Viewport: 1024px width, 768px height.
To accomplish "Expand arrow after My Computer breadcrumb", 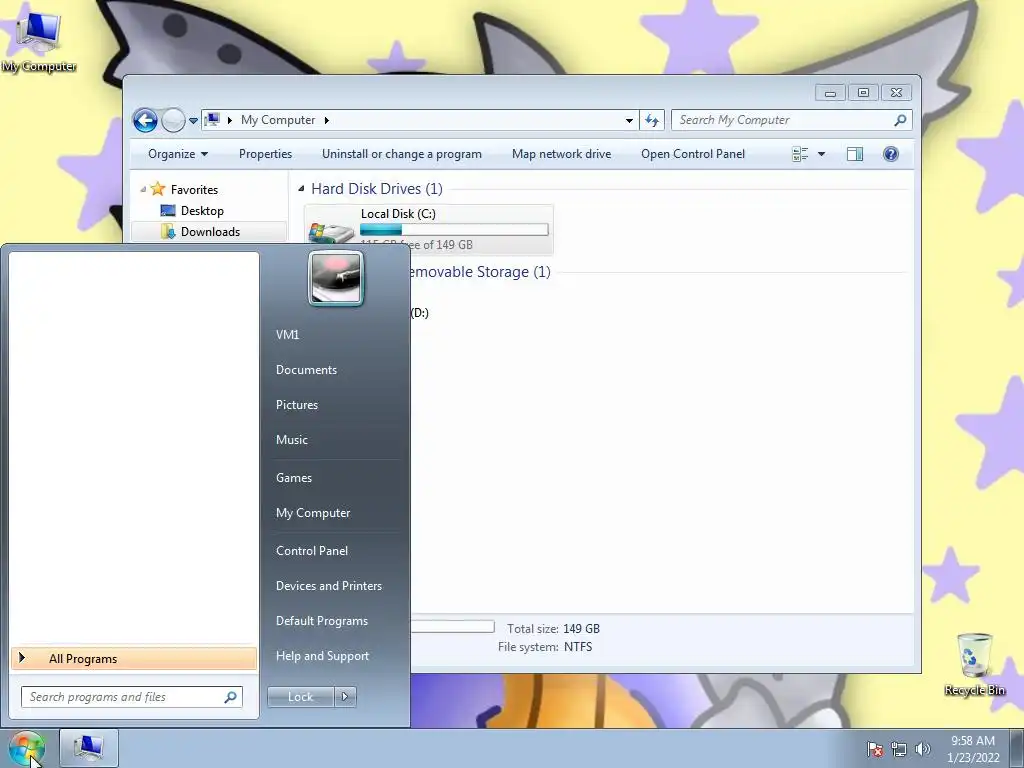I will click(327, 120).
